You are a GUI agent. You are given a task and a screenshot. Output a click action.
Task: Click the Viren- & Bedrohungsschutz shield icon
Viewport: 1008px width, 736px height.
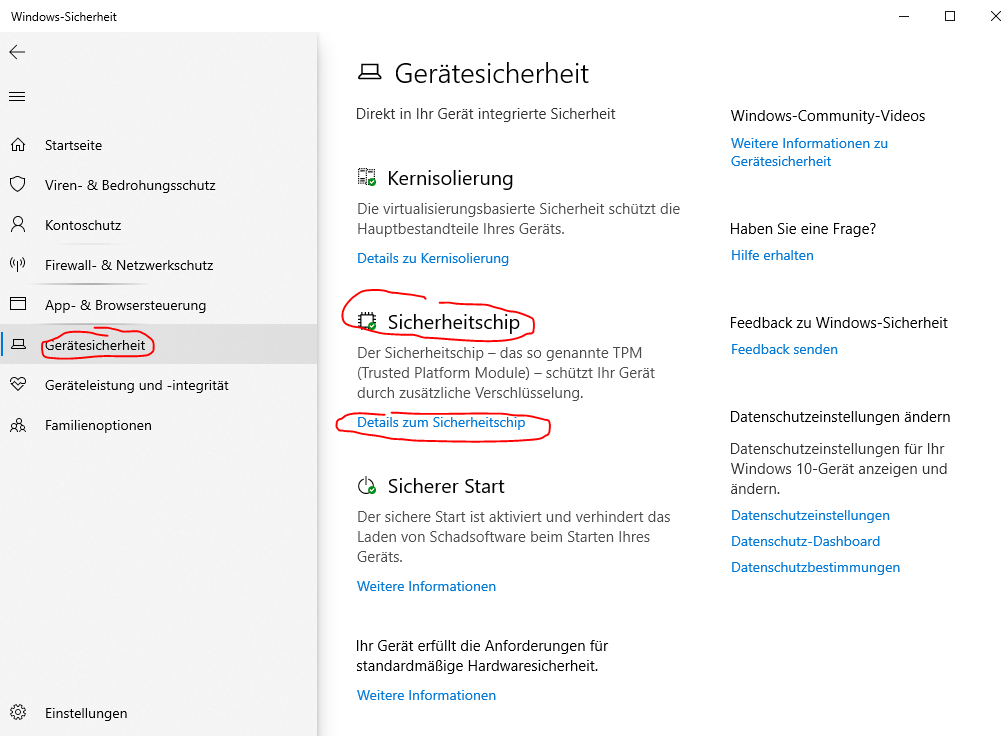tap(17, 185)
